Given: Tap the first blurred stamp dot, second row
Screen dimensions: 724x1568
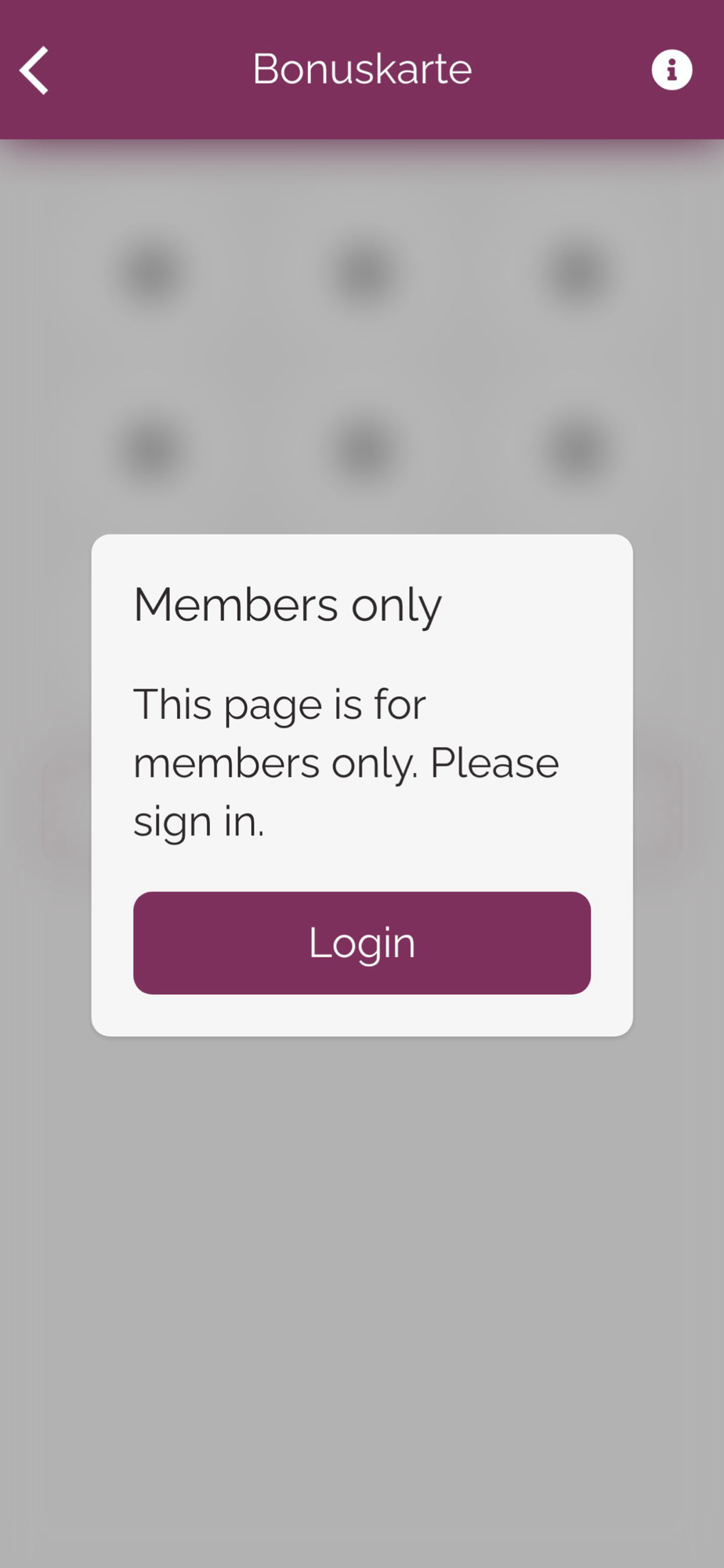Looking at the screenshot, I should click(150, 451).
